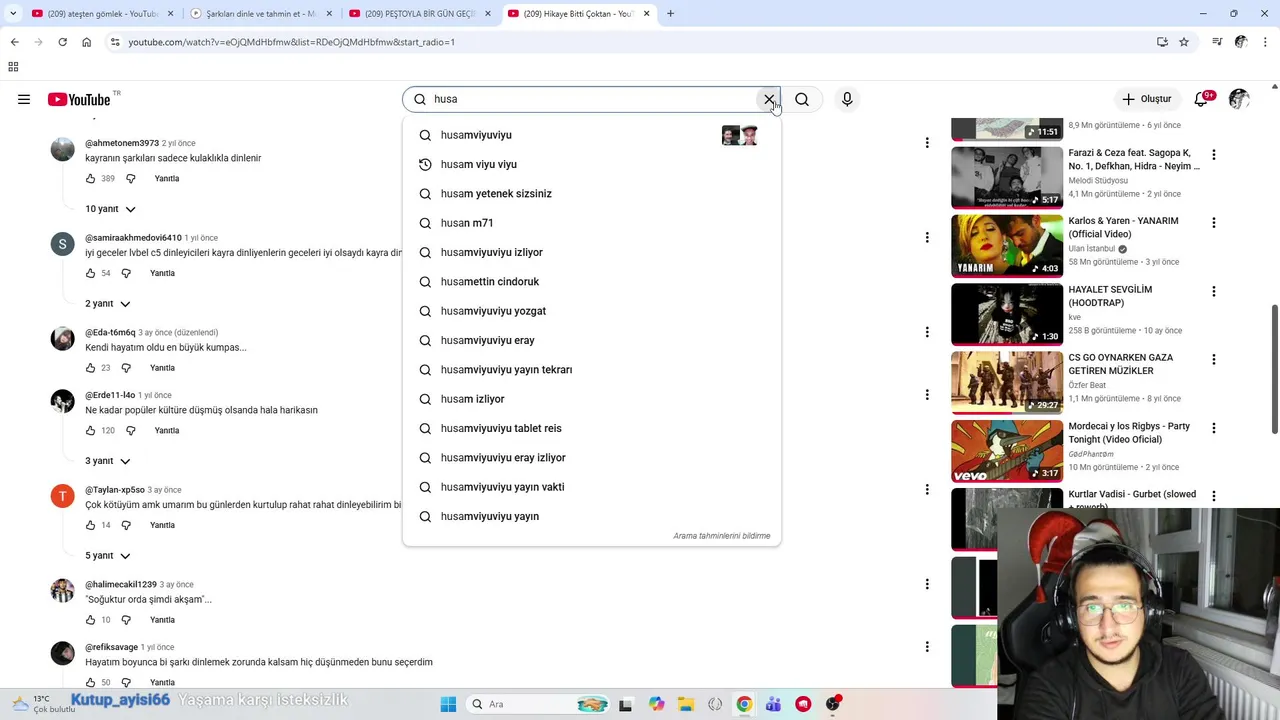Pick suggestion husamviyuviyu izliyor

tap(591, 252)
